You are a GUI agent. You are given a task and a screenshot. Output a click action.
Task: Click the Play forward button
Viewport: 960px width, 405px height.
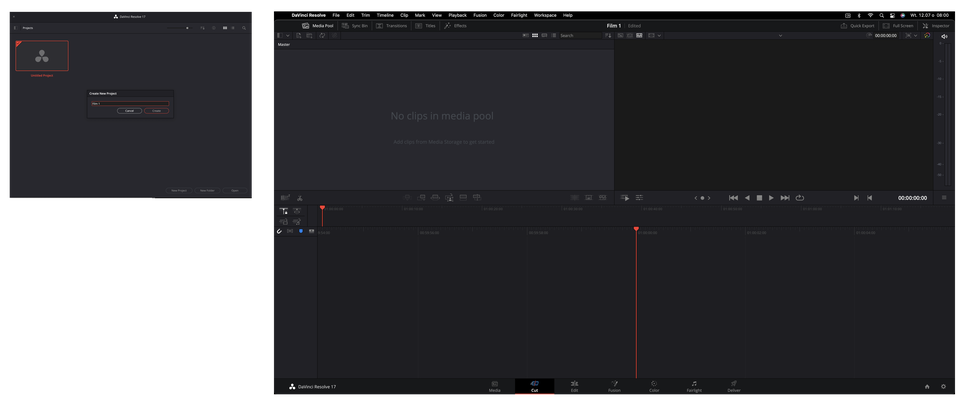[x=771, y=198]
